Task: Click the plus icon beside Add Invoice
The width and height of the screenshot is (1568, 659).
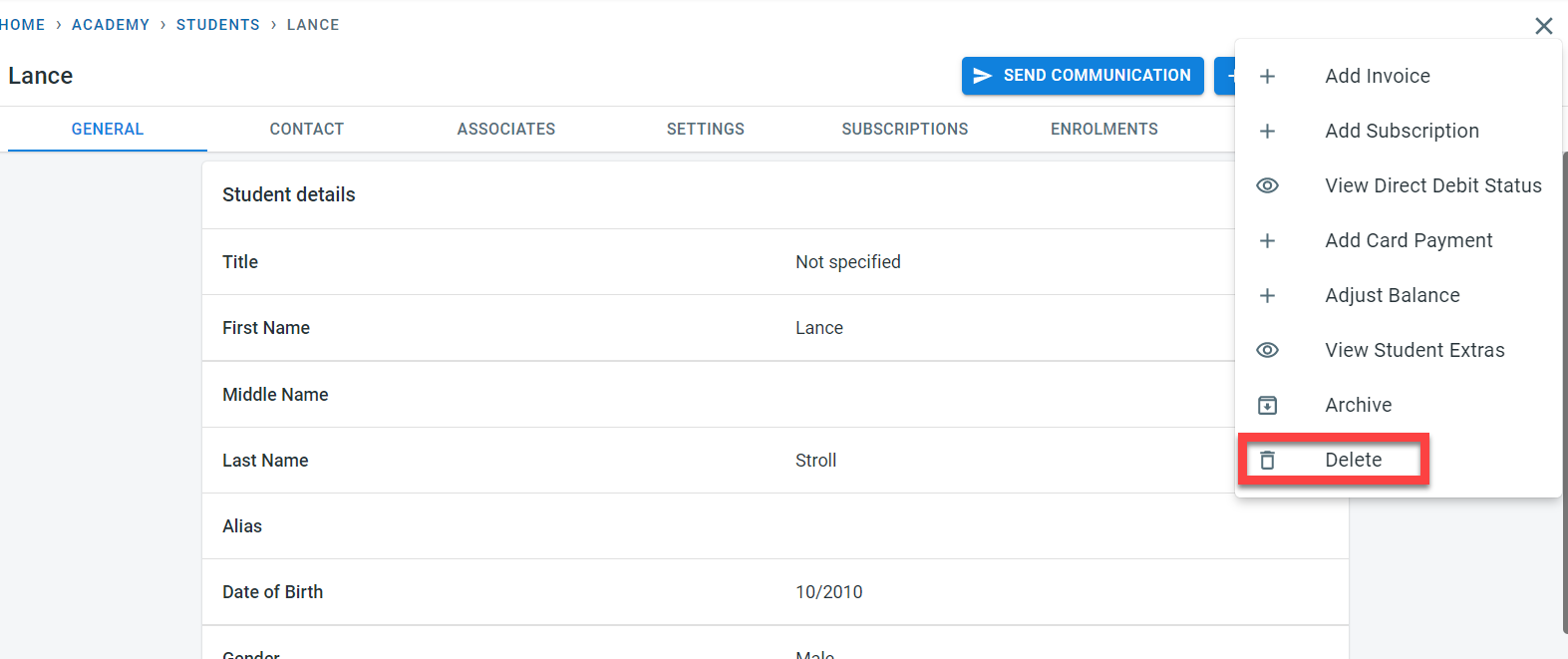Action: click(1267, 77)
